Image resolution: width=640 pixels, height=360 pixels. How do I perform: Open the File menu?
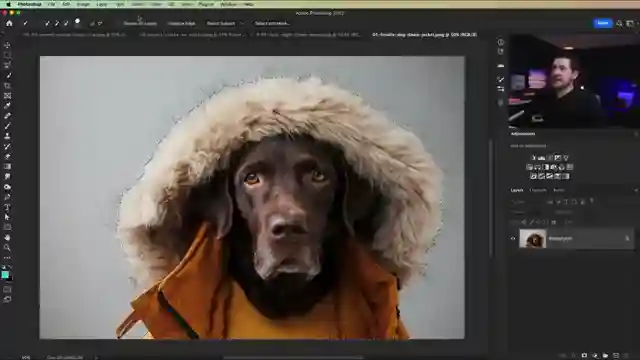[51, 4]
